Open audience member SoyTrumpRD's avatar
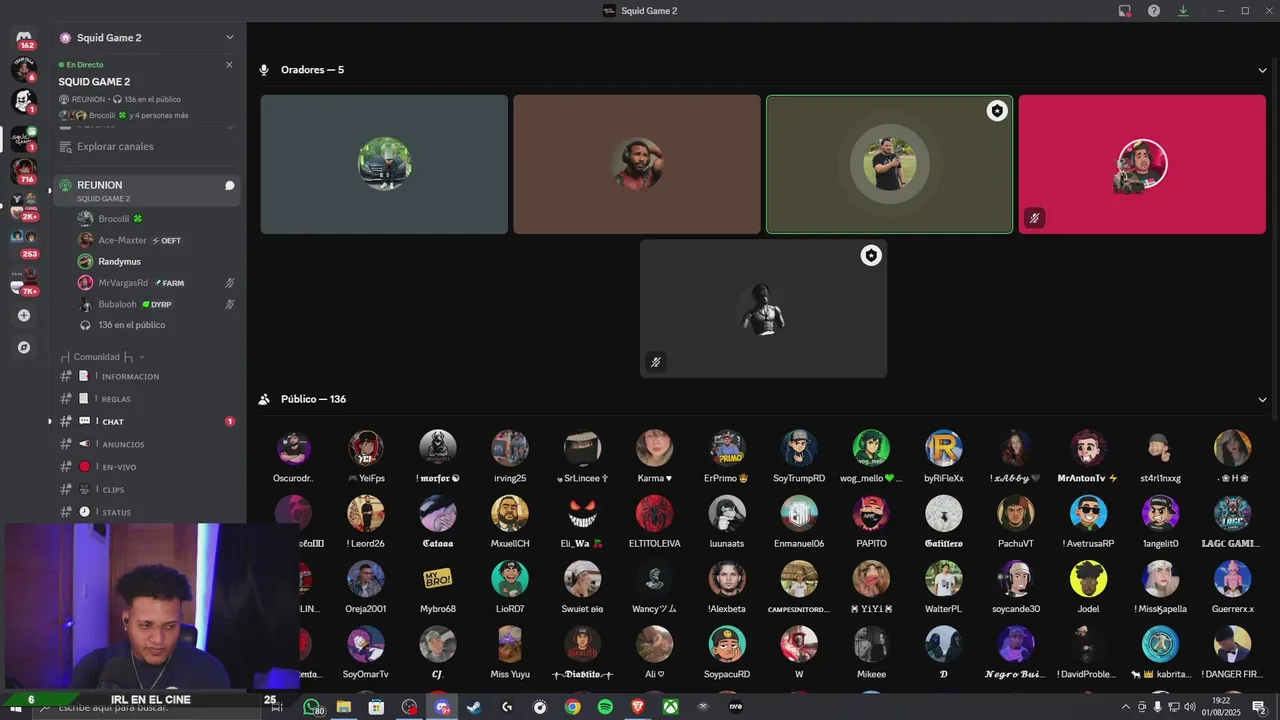Screen dimensions: 1280x720 click(x=799, y=448)
